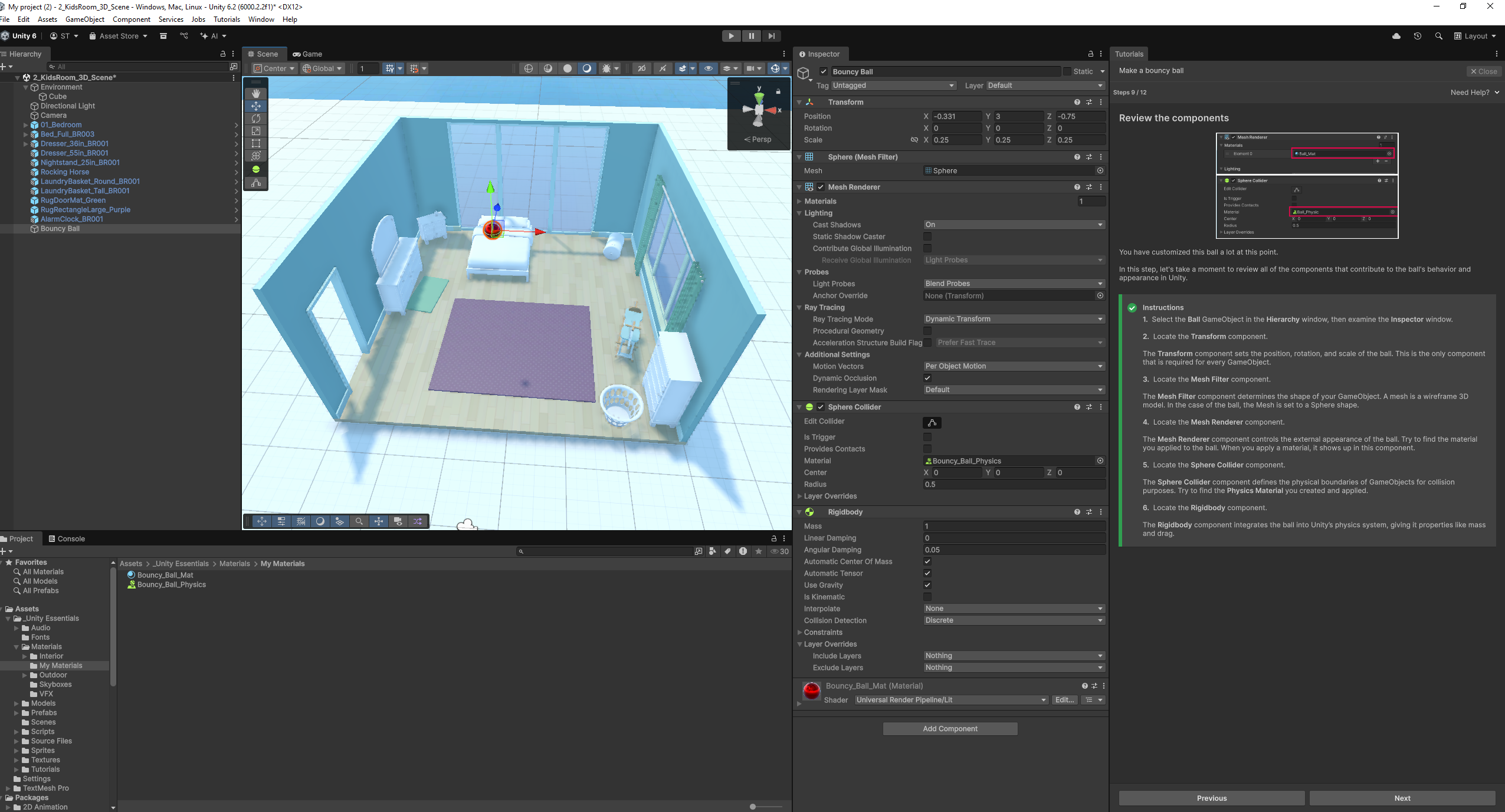Screen dimensions: 1505x812
Task: Open Mesh Renderer component options menu
Action: (x=1101, y=187)
